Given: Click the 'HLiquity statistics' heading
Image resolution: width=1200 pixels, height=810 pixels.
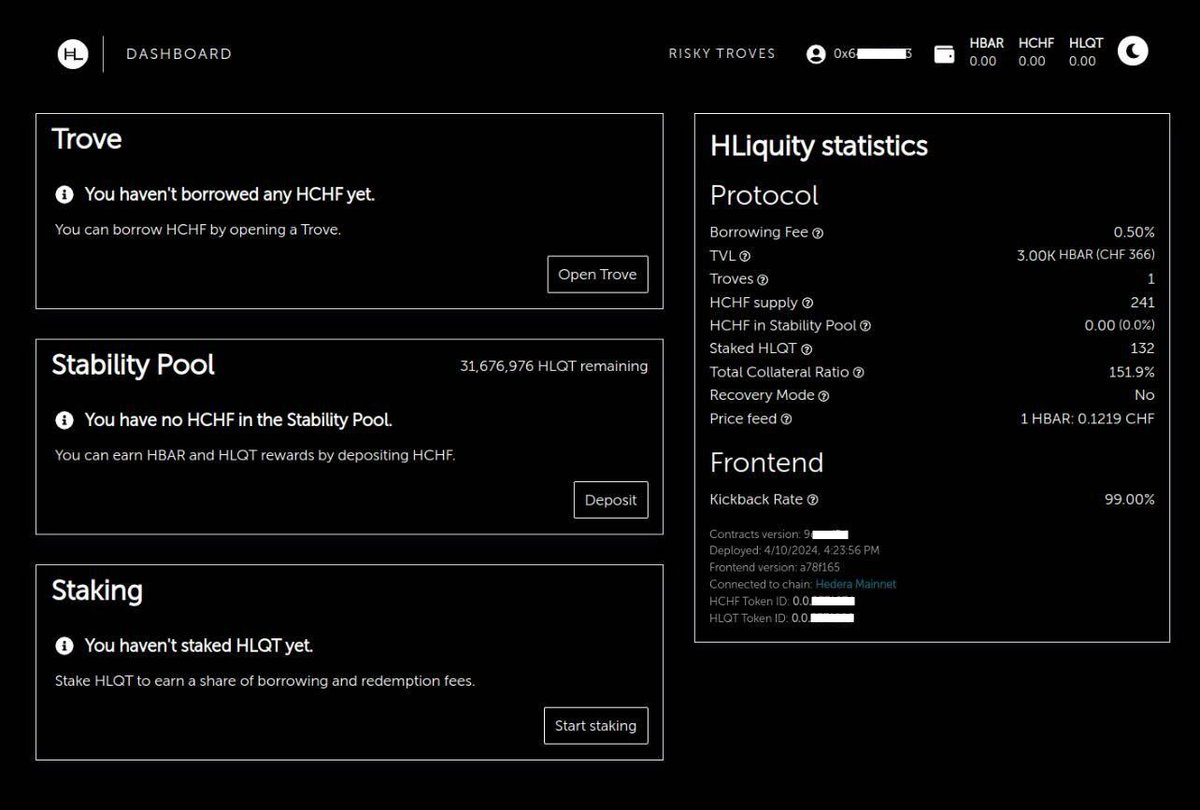Looking at the screenshot, I should 819,146.
